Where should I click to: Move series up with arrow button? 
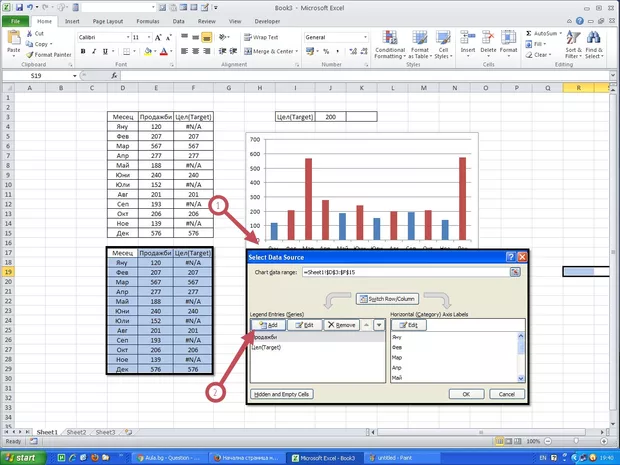pyautogui.click(x=367, y=325)
